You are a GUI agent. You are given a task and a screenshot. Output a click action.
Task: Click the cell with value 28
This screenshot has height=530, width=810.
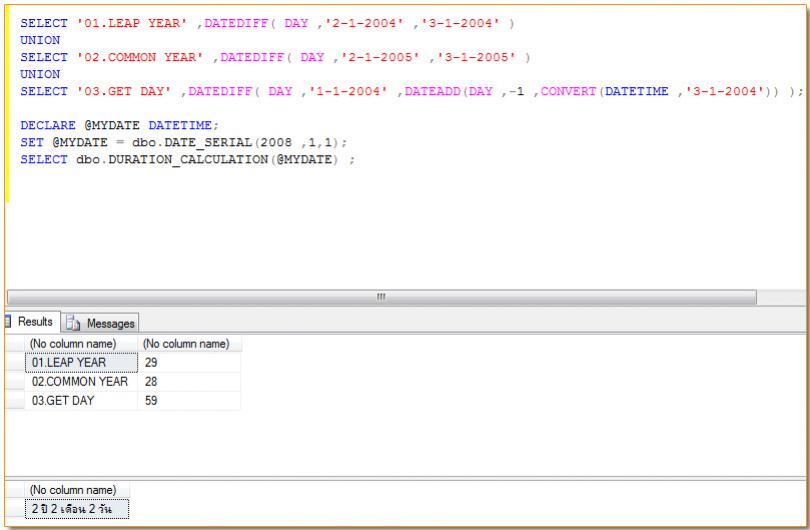pyautogui.click(x=189, y=382)
